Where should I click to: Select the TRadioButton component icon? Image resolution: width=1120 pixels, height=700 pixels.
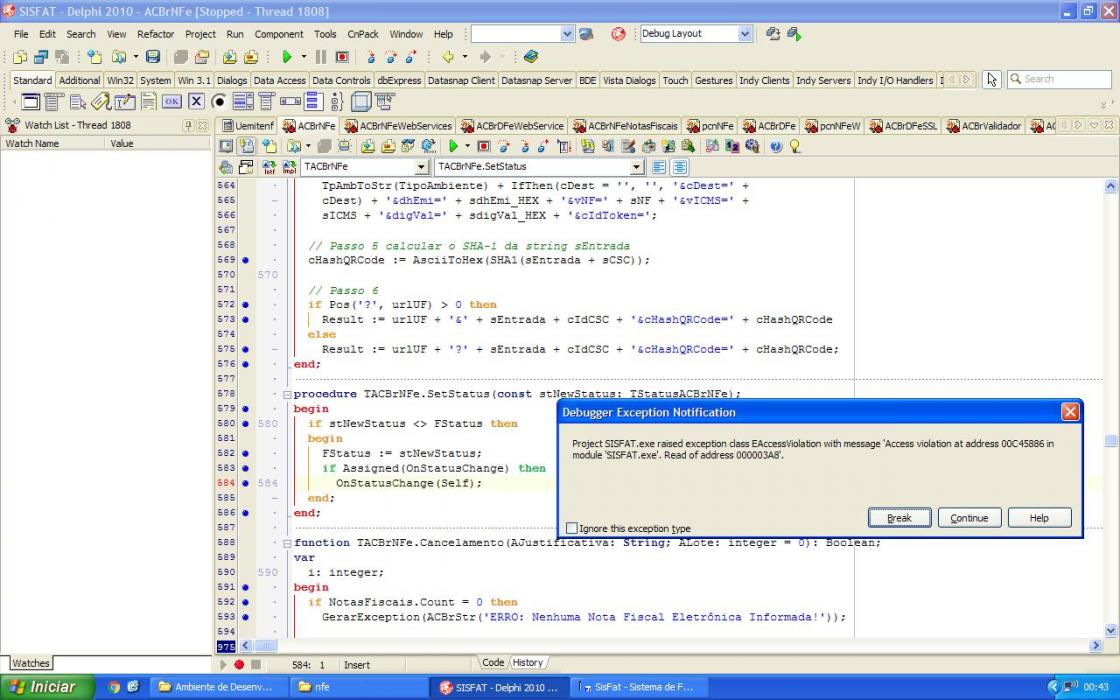[x=219, y=101]
